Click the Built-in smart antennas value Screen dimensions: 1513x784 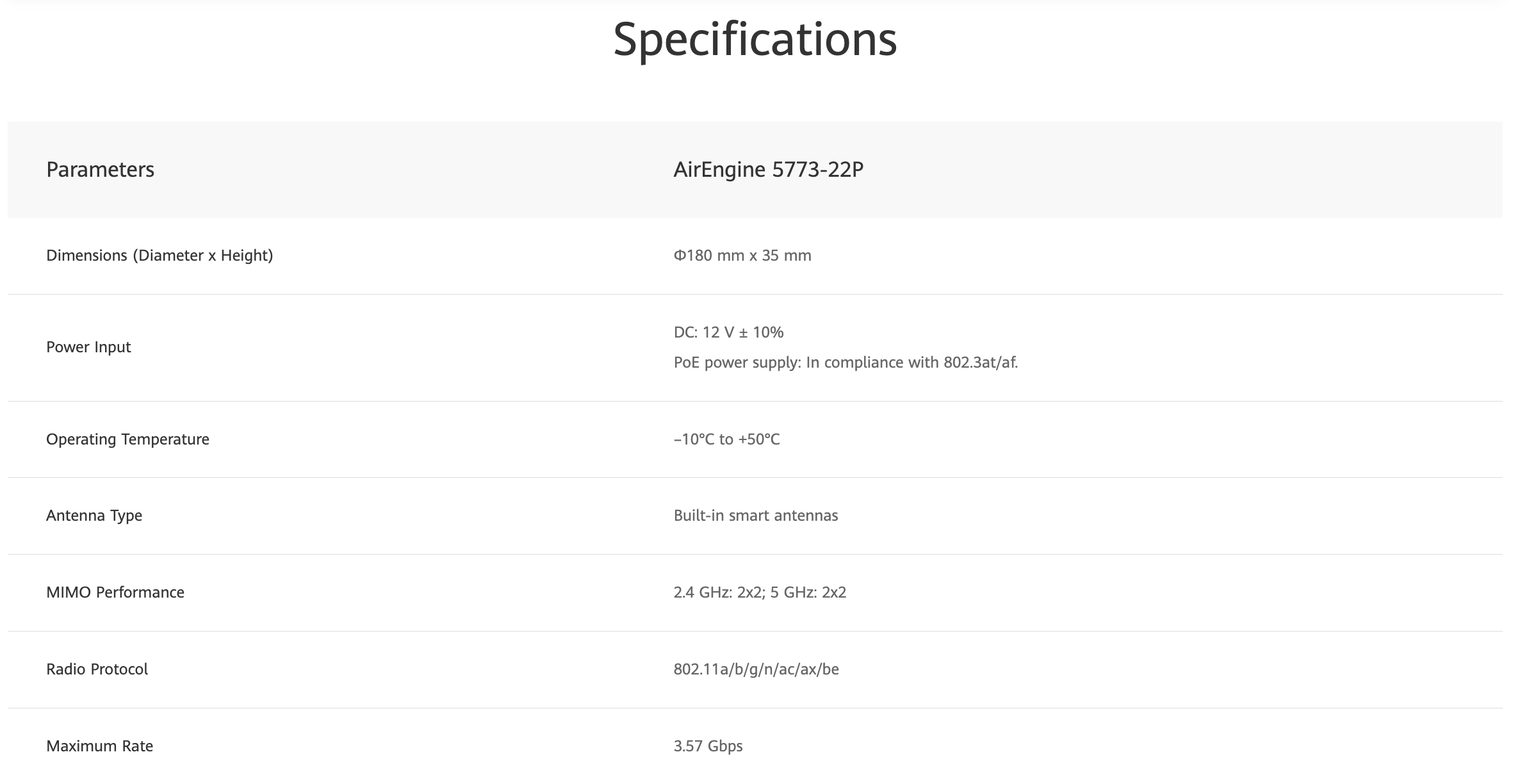pos(755,516)
